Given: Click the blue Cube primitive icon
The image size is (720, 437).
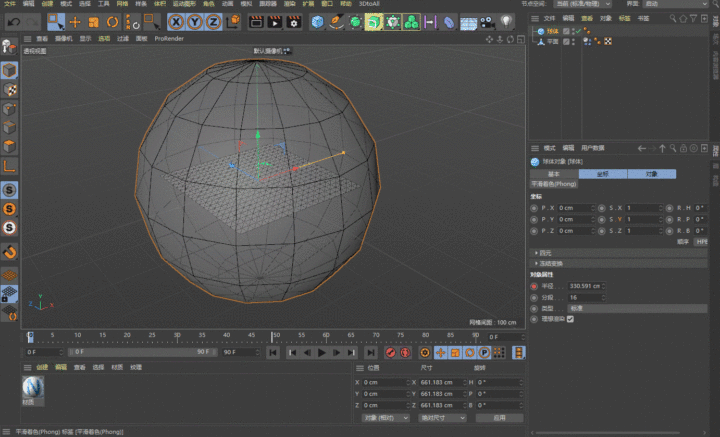Looking at the screenshot, I should point(317,22).
